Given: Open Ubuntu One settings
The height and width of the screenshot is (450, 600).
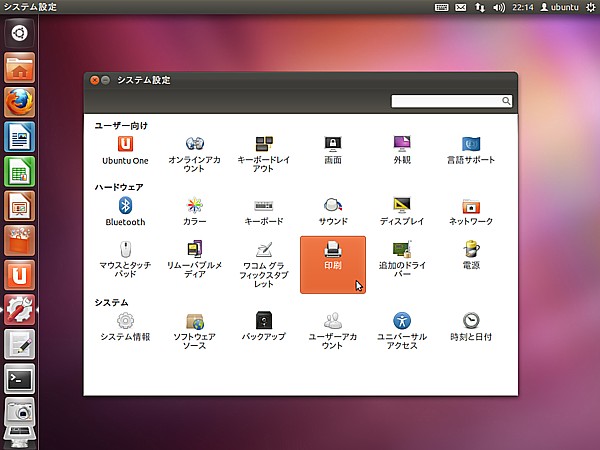Looking at the screenshot, I should [124, 150].
